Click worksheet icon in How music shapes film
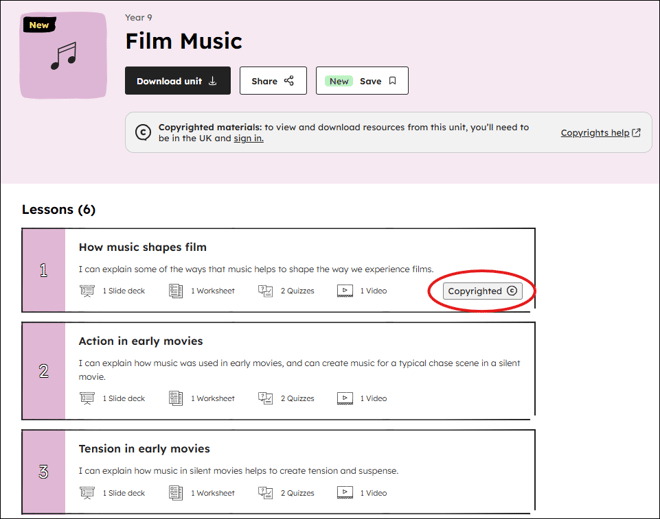This screenshot has height=519, width=660. (176, 291)
